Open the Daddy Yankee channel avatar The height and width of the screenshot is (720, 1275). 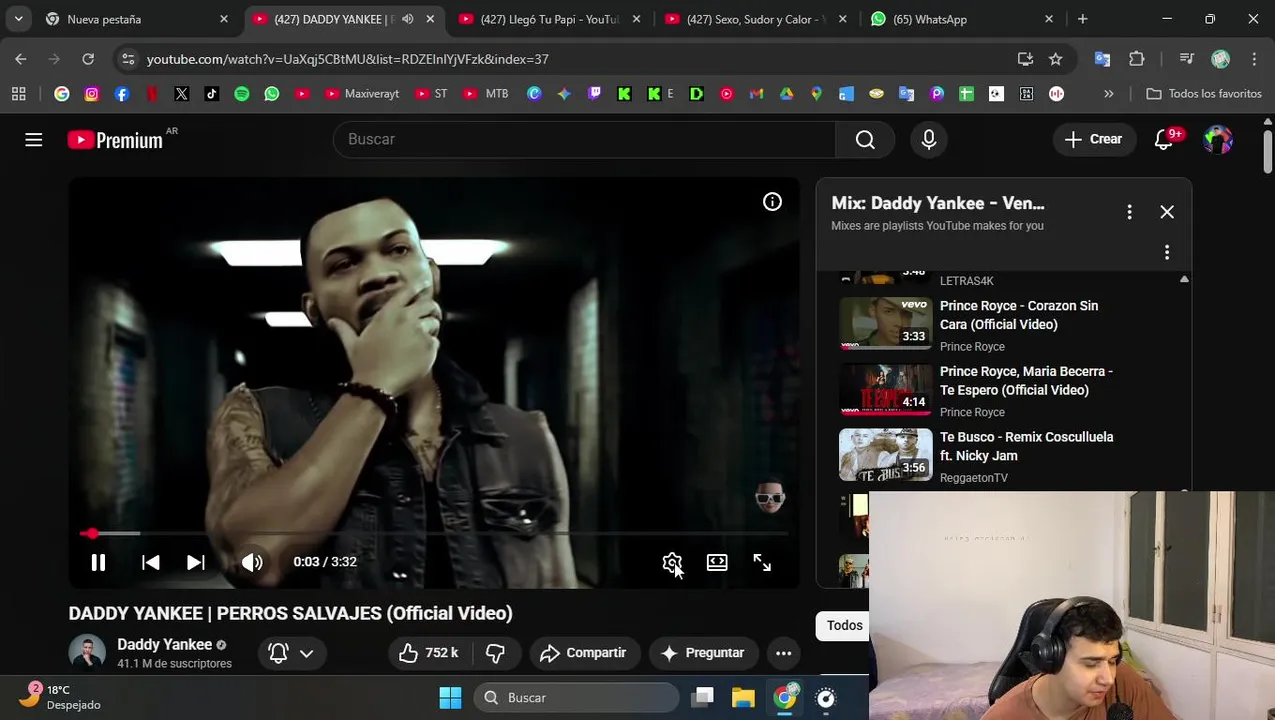click(x=87, y=653)
